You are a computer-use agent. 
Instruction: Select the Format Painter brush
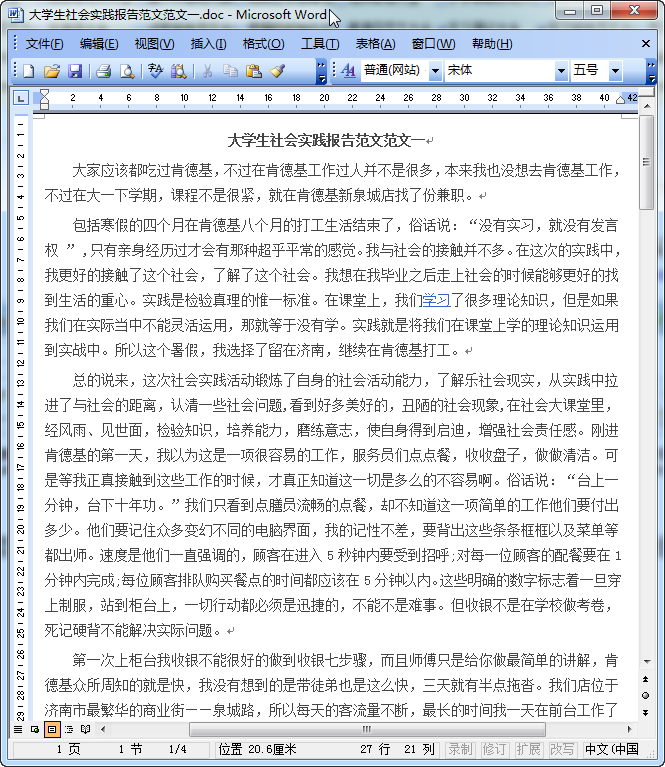277,71
